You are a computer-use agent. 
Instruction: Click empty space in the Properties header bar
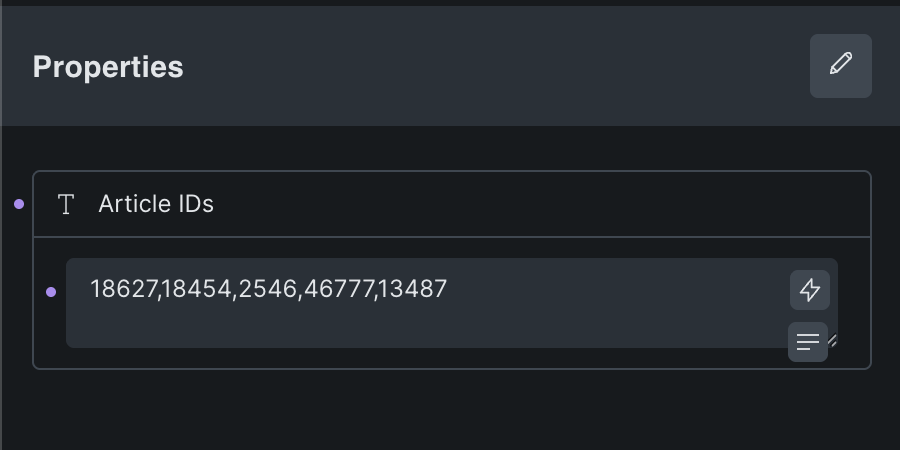[500, 66]
